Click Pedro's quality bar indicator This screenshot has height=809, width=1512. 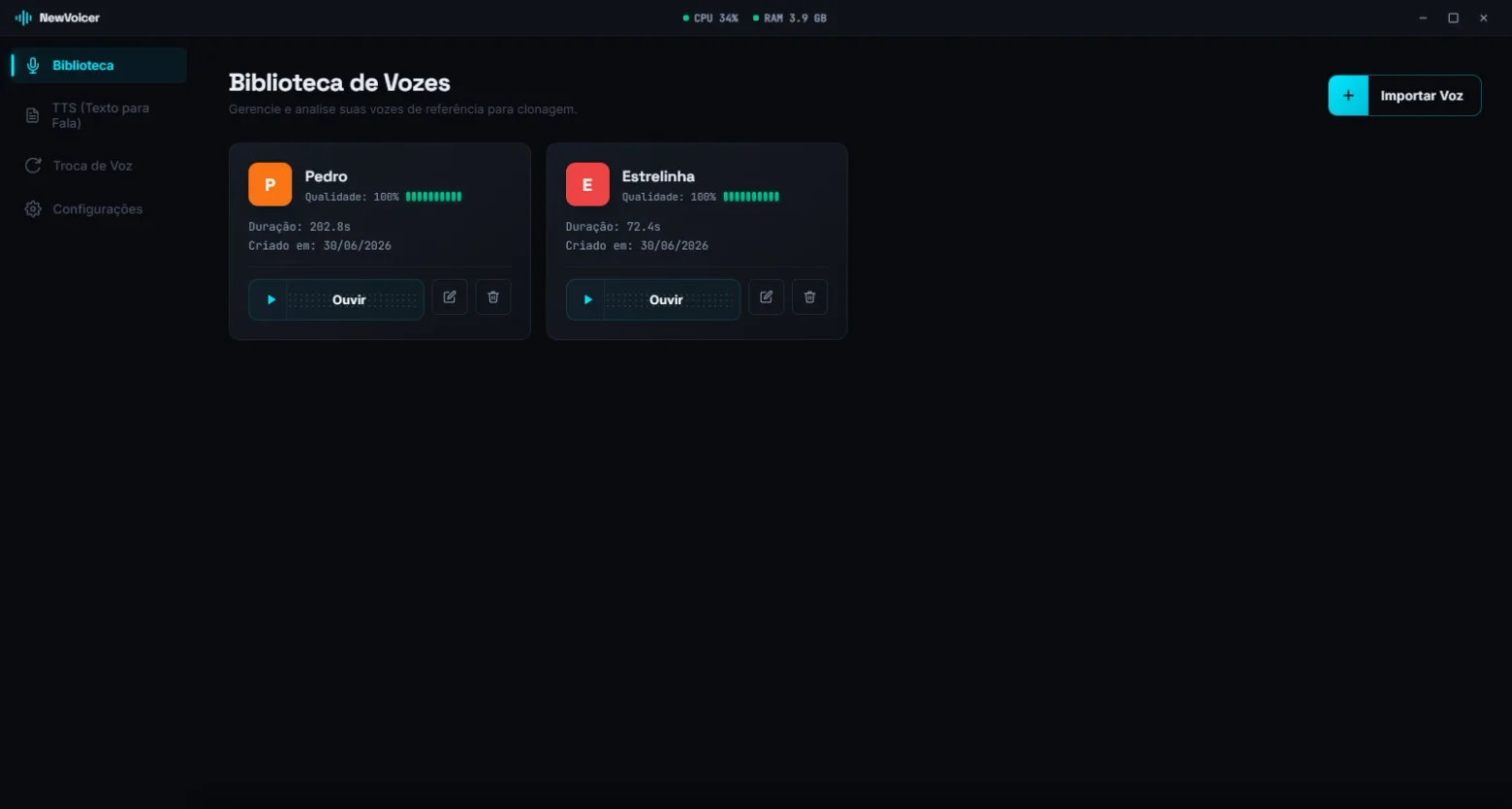(x=433, y=197)
